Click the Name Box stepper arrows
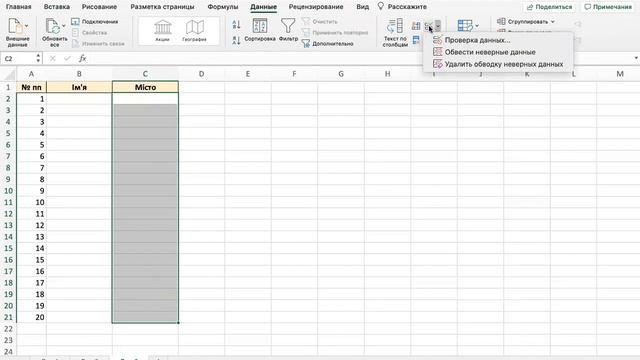 [x=38, y=58]
